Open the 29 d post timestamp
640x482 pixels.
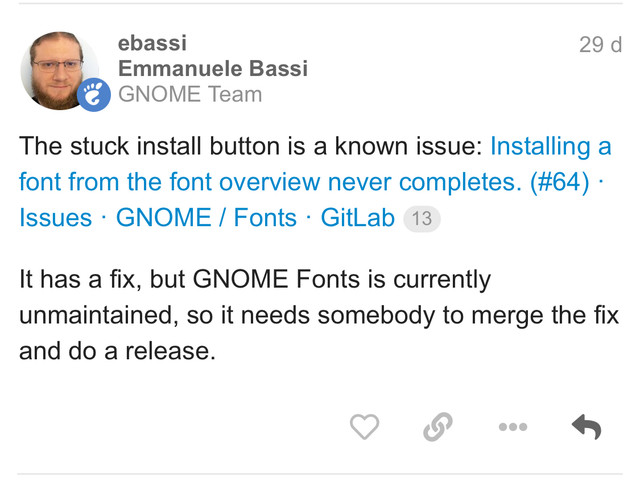point(600,44)
